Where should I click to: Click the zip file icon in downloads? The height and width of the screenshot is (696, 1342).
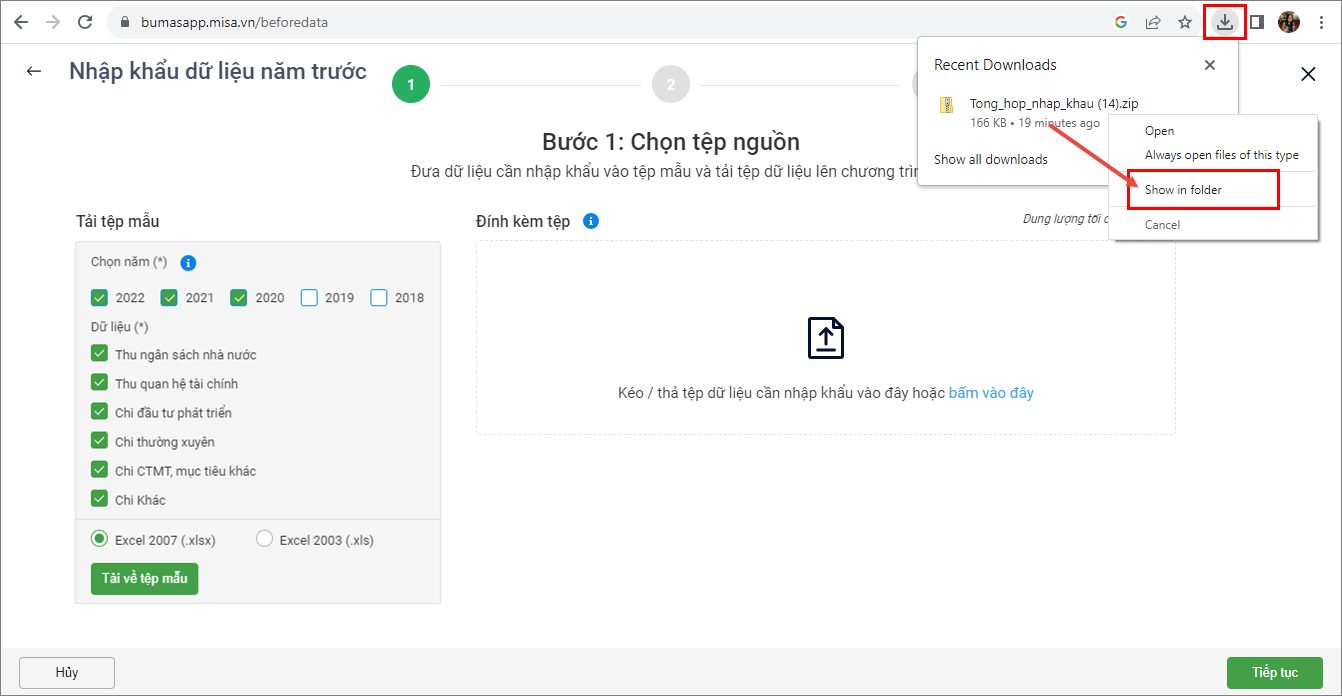946,105
